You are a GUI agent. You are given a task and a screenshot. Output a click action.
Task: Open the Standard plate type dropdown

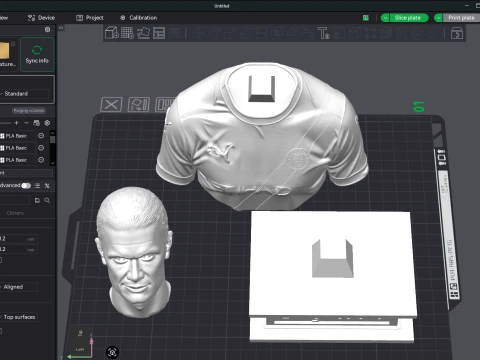point(24,94)
